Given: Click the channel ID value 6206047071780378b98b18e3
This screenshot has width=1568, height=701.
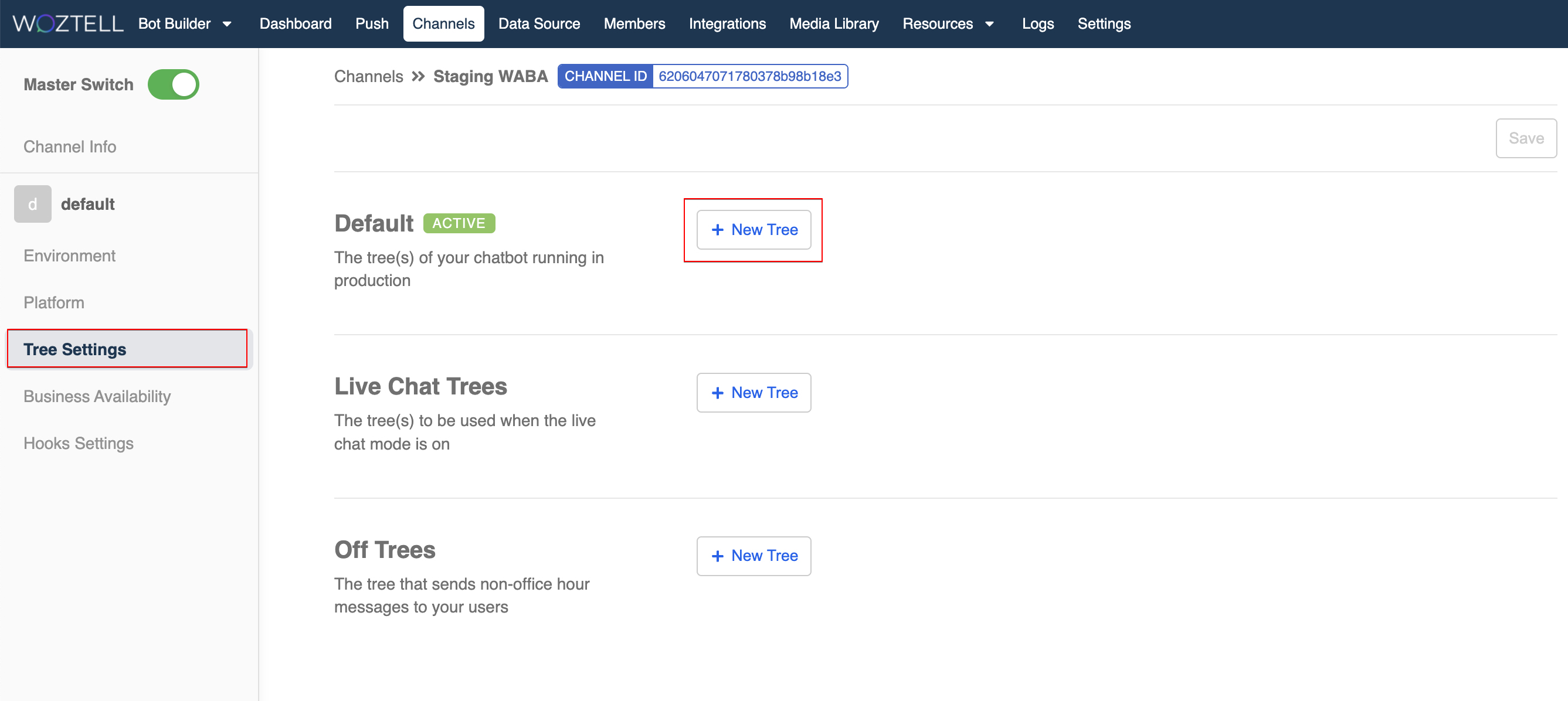Looking at the screenshot, I should click(749, 76).
